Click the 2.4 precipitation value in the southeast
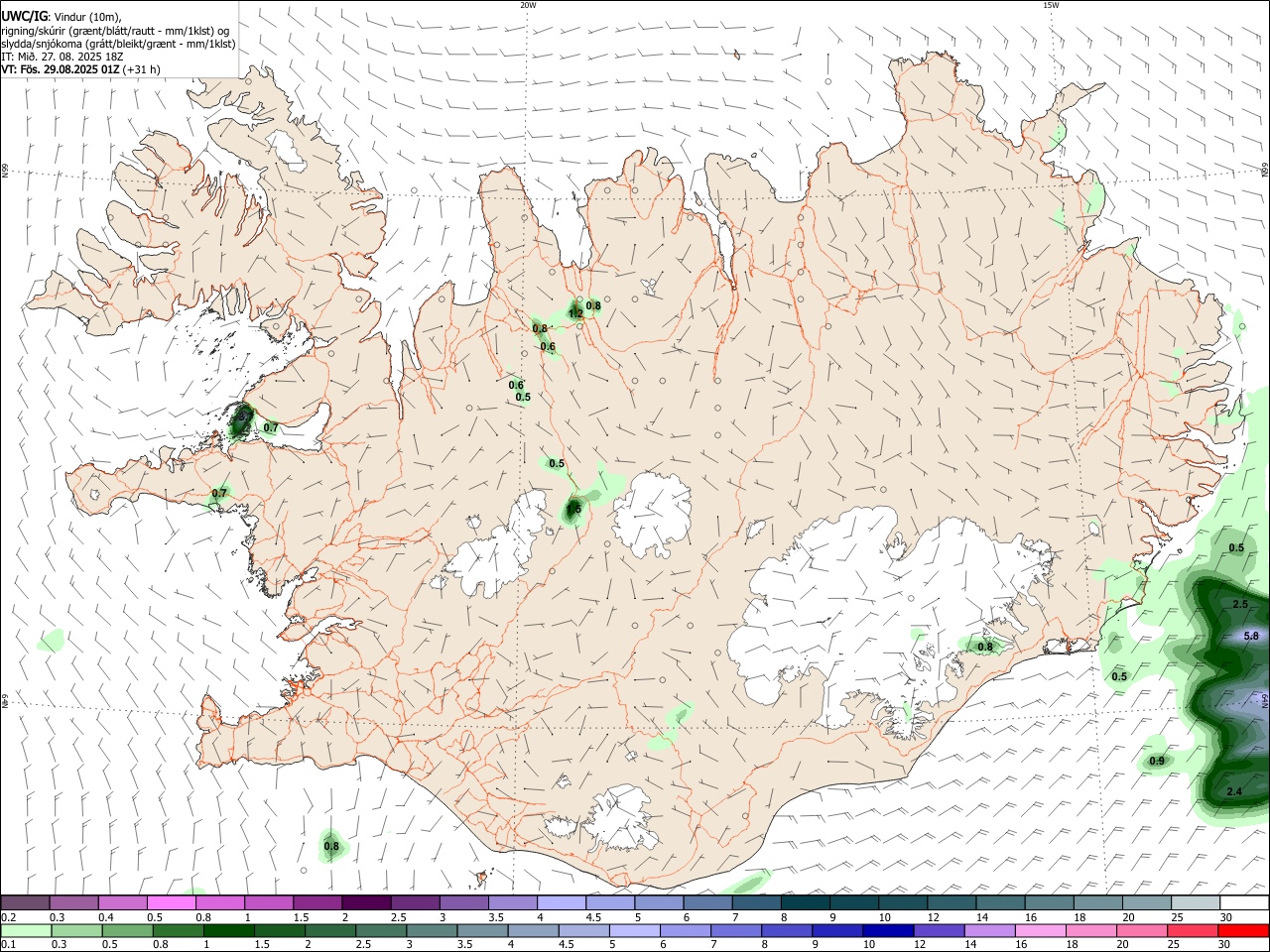The image size is (1270, 952). (x=1234, y=791)
